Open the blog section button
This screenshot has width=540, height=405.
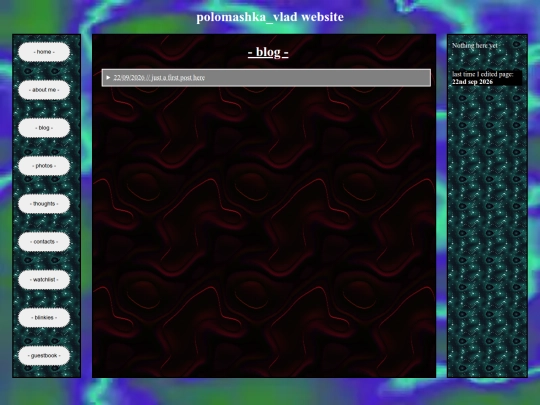click(x=44, y=128)
